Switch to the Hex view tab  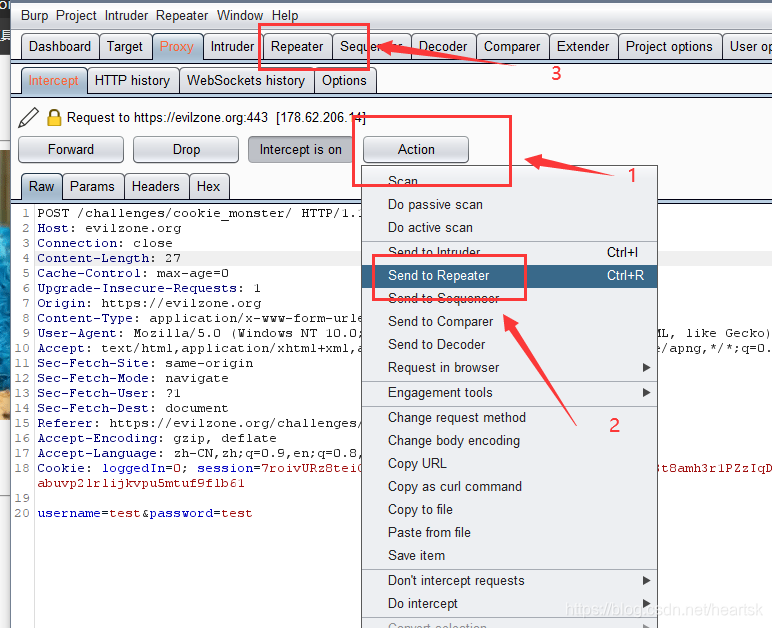[x=208, y=187]
